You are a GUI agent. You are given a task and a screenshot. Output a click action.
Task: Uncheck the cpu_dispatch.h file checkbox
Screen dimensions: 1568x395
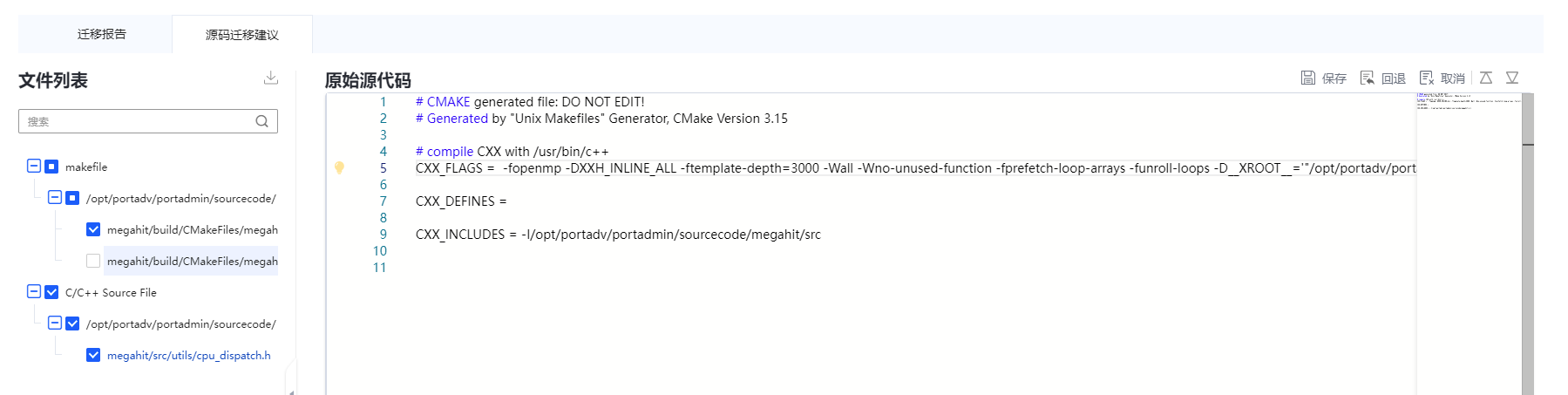[x=93, y=355]
